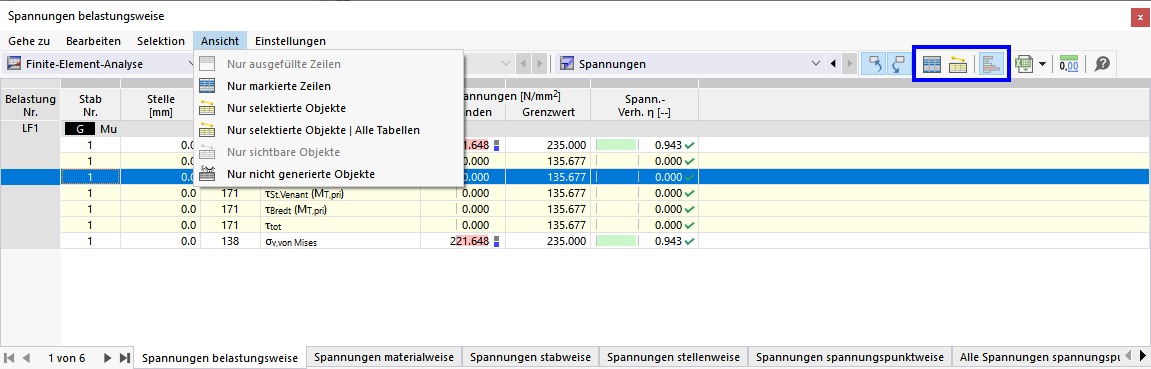Click the '1 von 6' page indicator
This screenshot has width=1151, height=369.
pos(67,358)
